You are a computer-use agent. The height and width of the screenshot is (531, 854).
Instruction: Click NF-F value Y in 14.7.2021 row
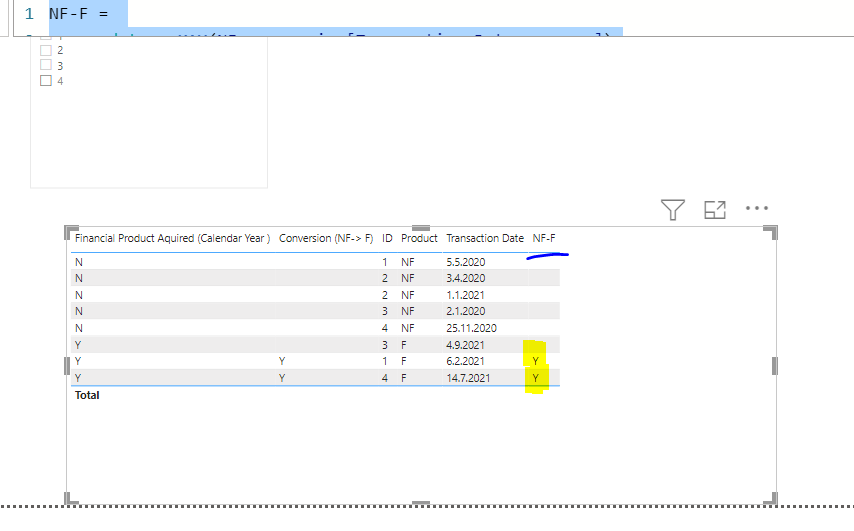[535, 378]
